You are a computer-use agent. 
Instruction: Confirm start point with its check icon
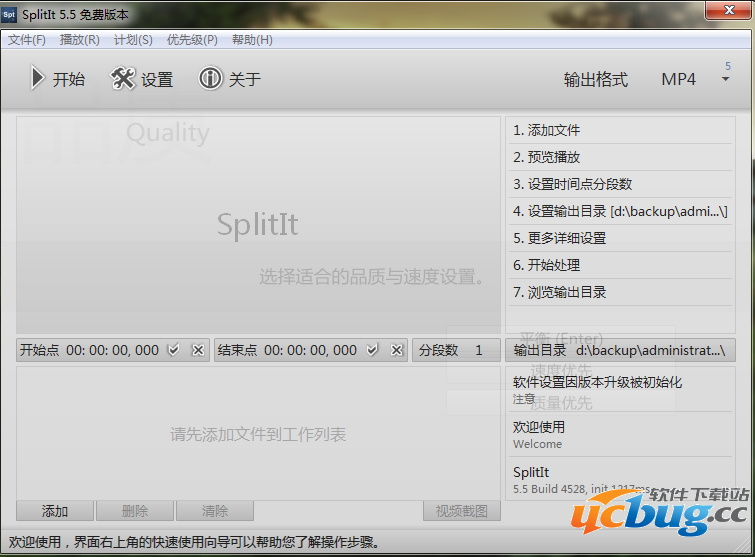pyautogui.click(x=174, y=350)
